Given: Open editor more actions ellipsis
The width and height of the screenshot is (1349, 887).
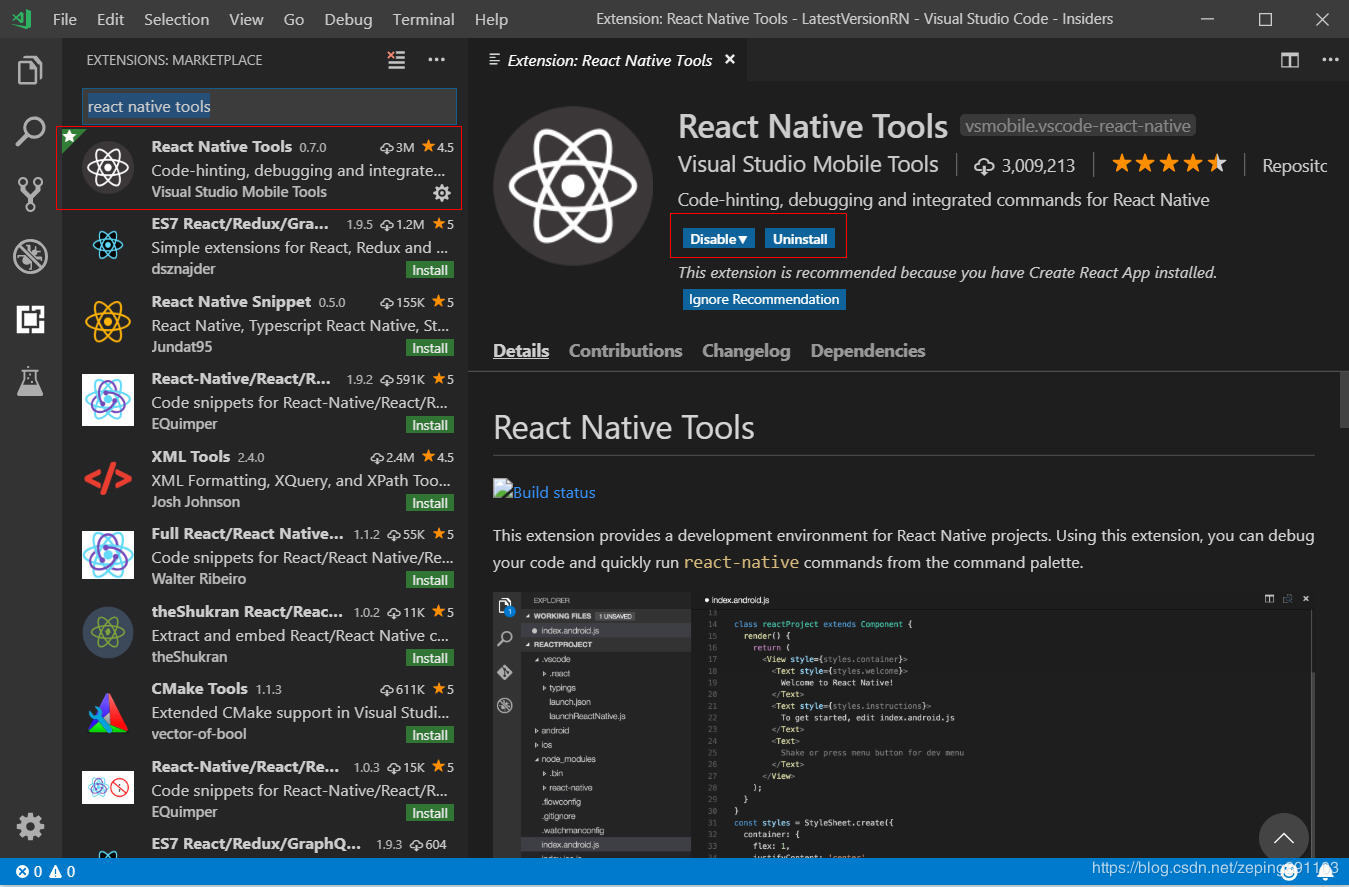Looking at the screenshot, I should (1330, 60).
